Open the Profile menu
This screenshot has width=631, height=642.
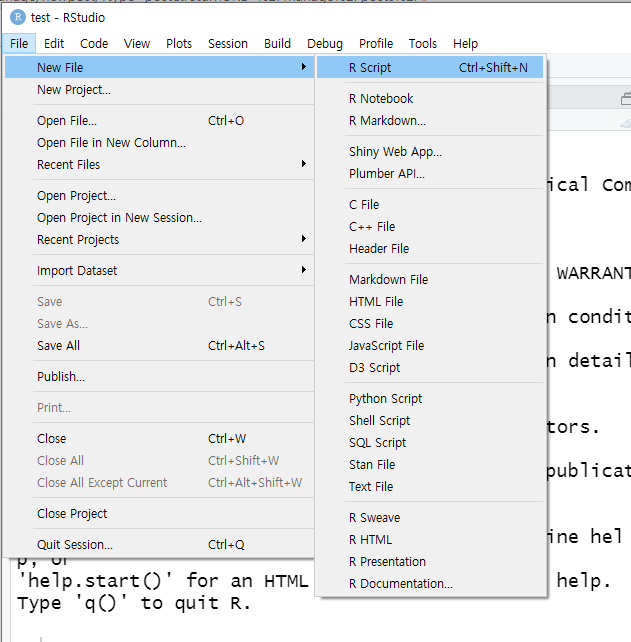pos(376,43)
